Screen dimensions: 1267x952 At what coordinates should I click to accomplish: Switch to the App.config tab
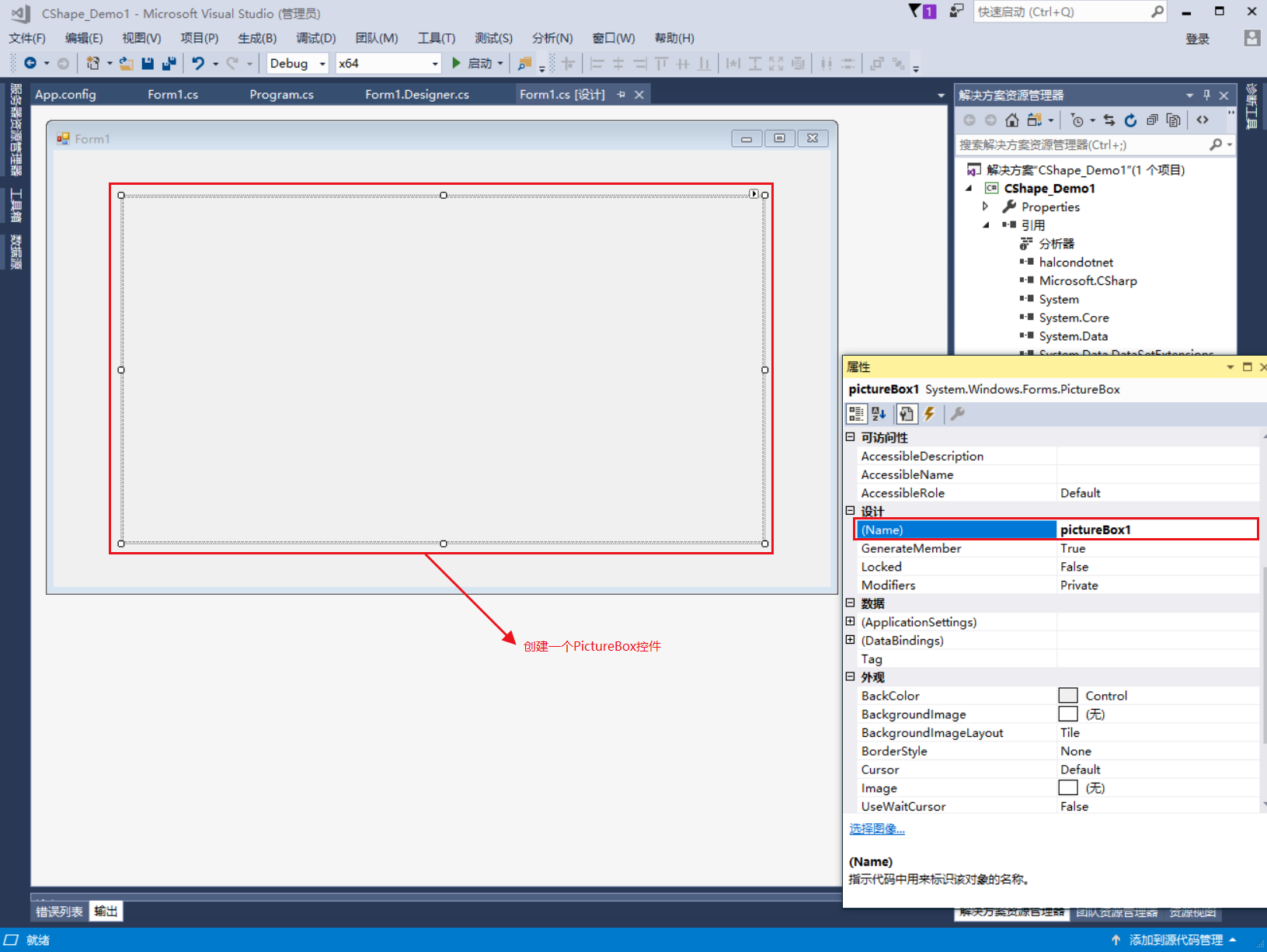65,94
